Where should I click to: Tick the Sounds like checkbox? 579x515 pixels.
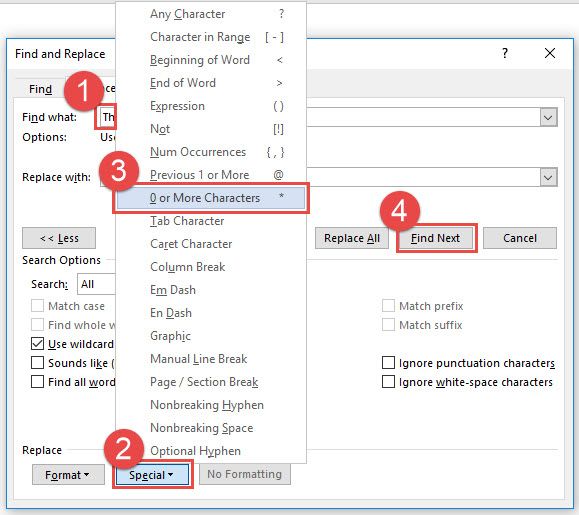tap(37, 363)
